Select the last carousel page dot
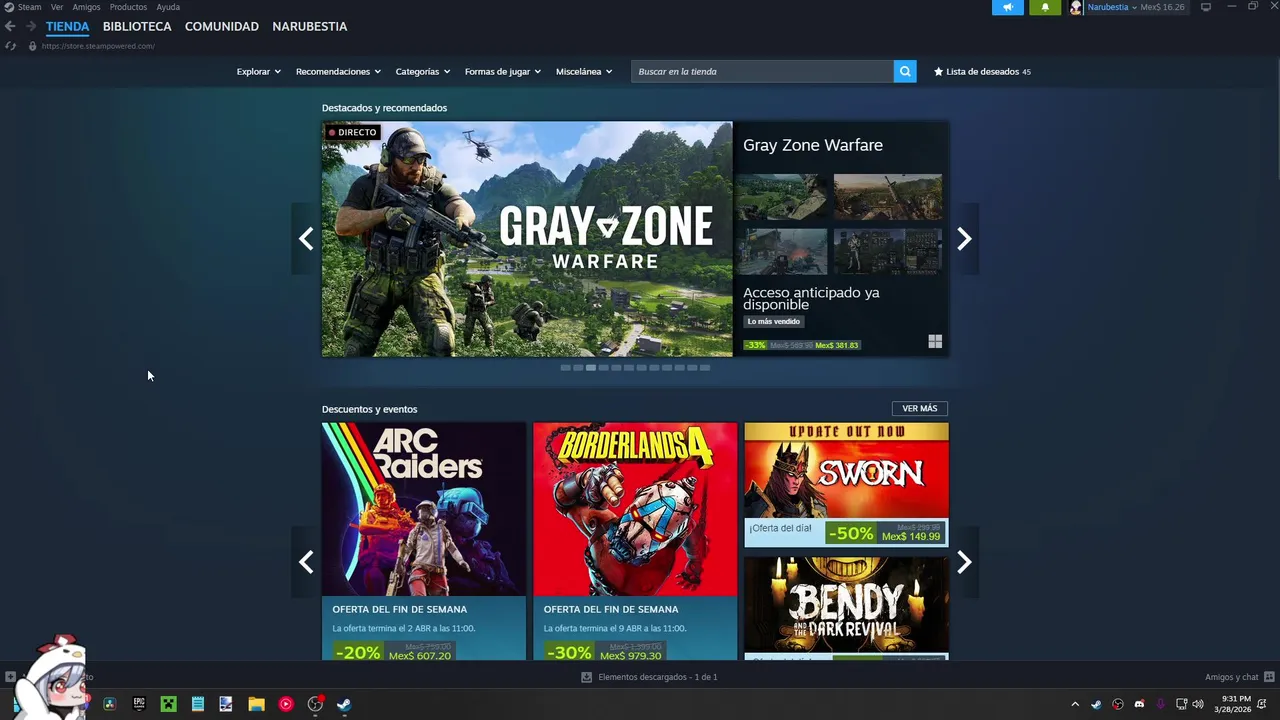 pyautogui.click(x=705, y=368)
